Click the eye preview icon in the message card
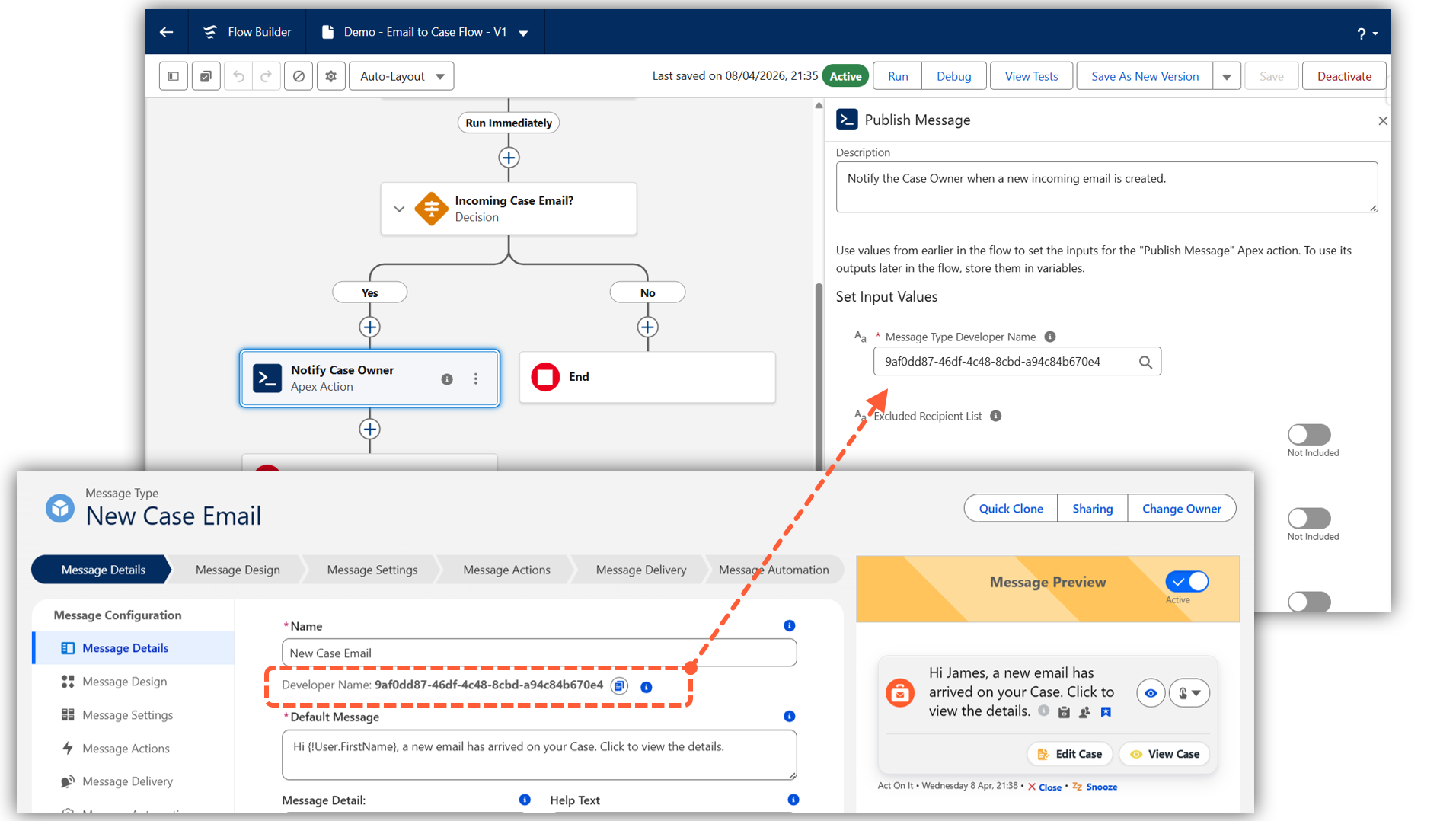1456x821 pixels. tap(1151, 693)
